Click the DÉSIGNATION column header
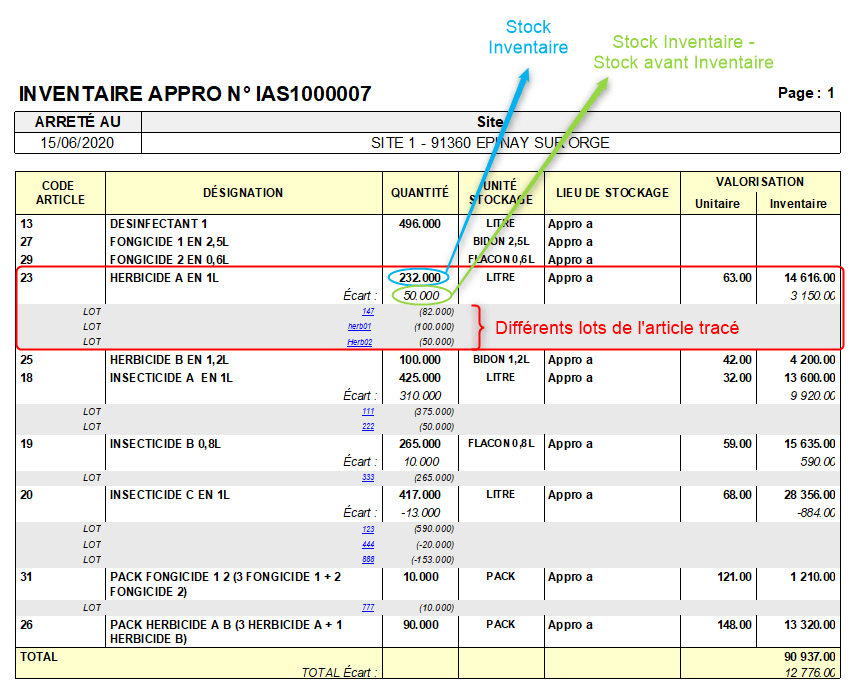This screenshot has height=690, width=853. [x=243, y=193]
